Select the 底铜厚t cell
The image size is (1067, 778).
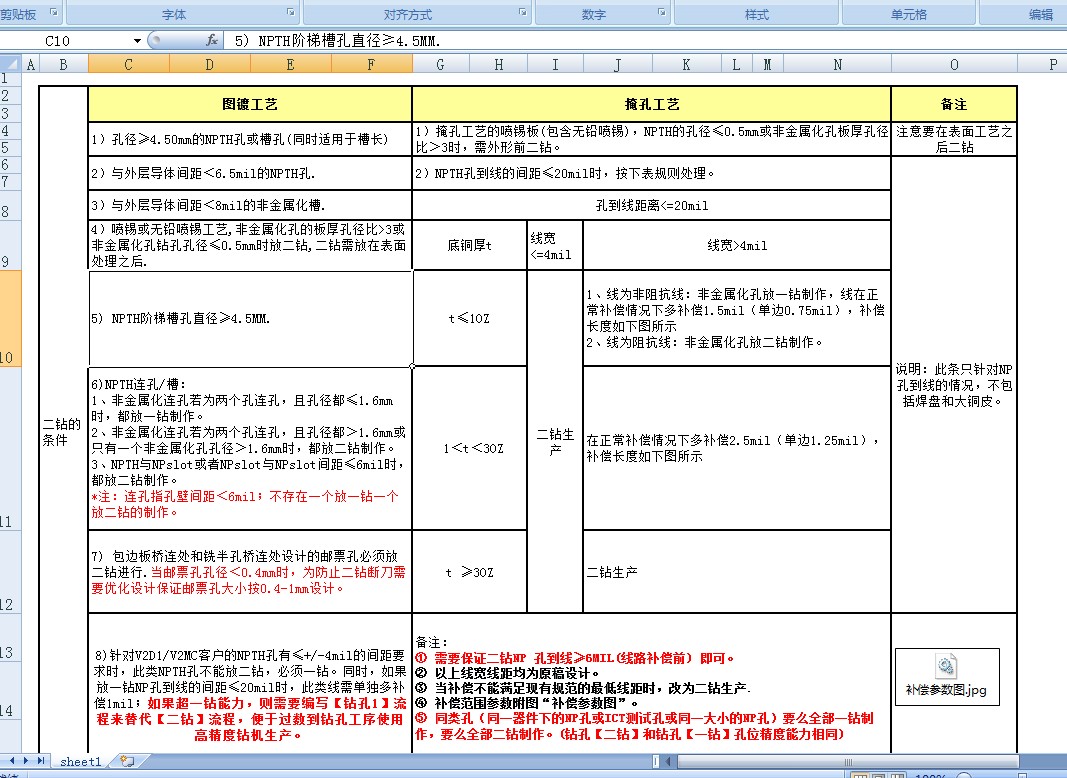pyautogui.click(x=470, y=245)
